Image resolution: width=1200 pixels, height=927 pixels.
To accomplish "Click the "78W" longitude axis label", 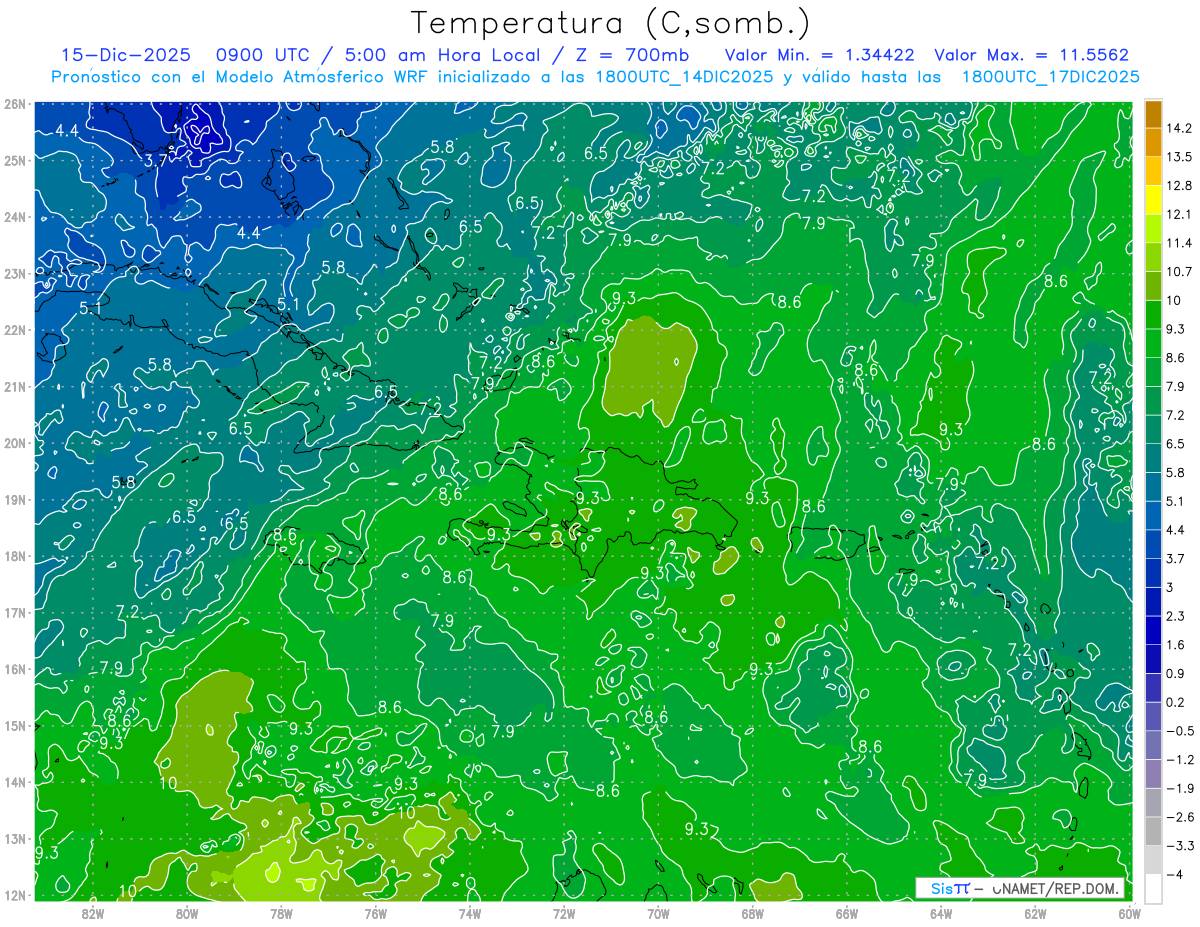I will pyautogui.click(x=281, y=913).
